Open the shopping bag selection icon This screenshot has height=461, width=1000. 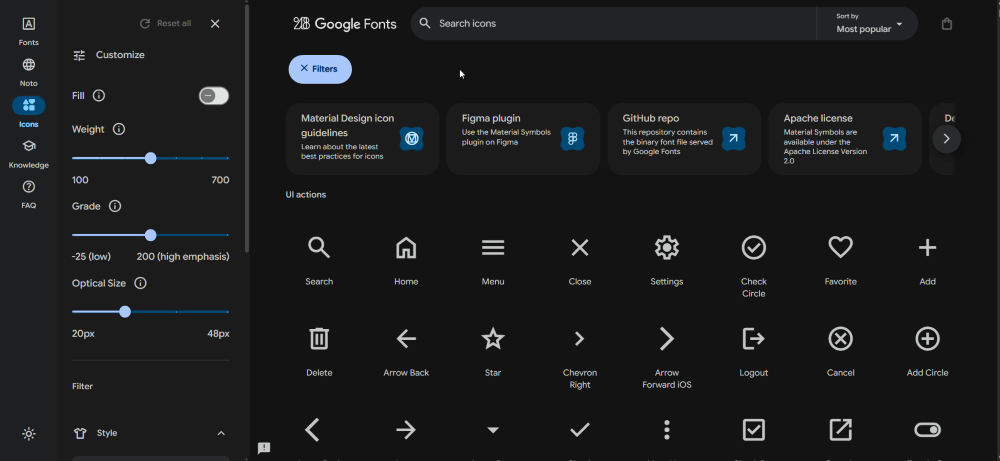click(x=946, y=24)
